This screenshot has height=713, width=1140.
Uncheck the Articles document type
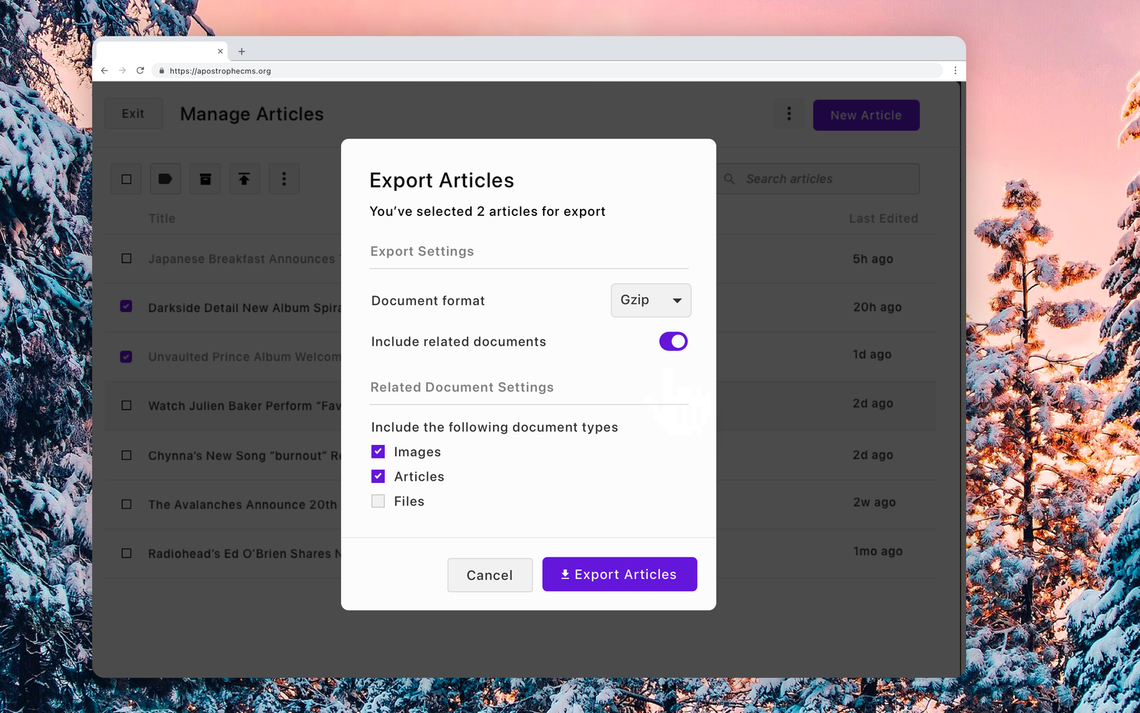[x=378, y=477]
